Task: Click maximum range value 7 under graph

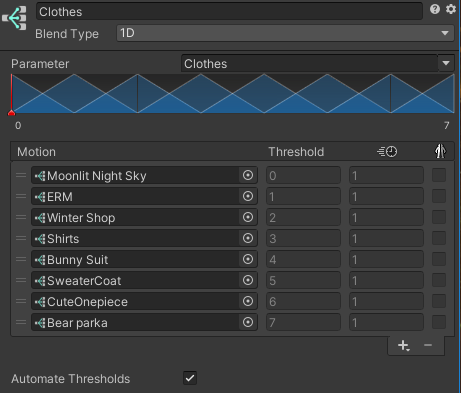Action: (446, 125)
